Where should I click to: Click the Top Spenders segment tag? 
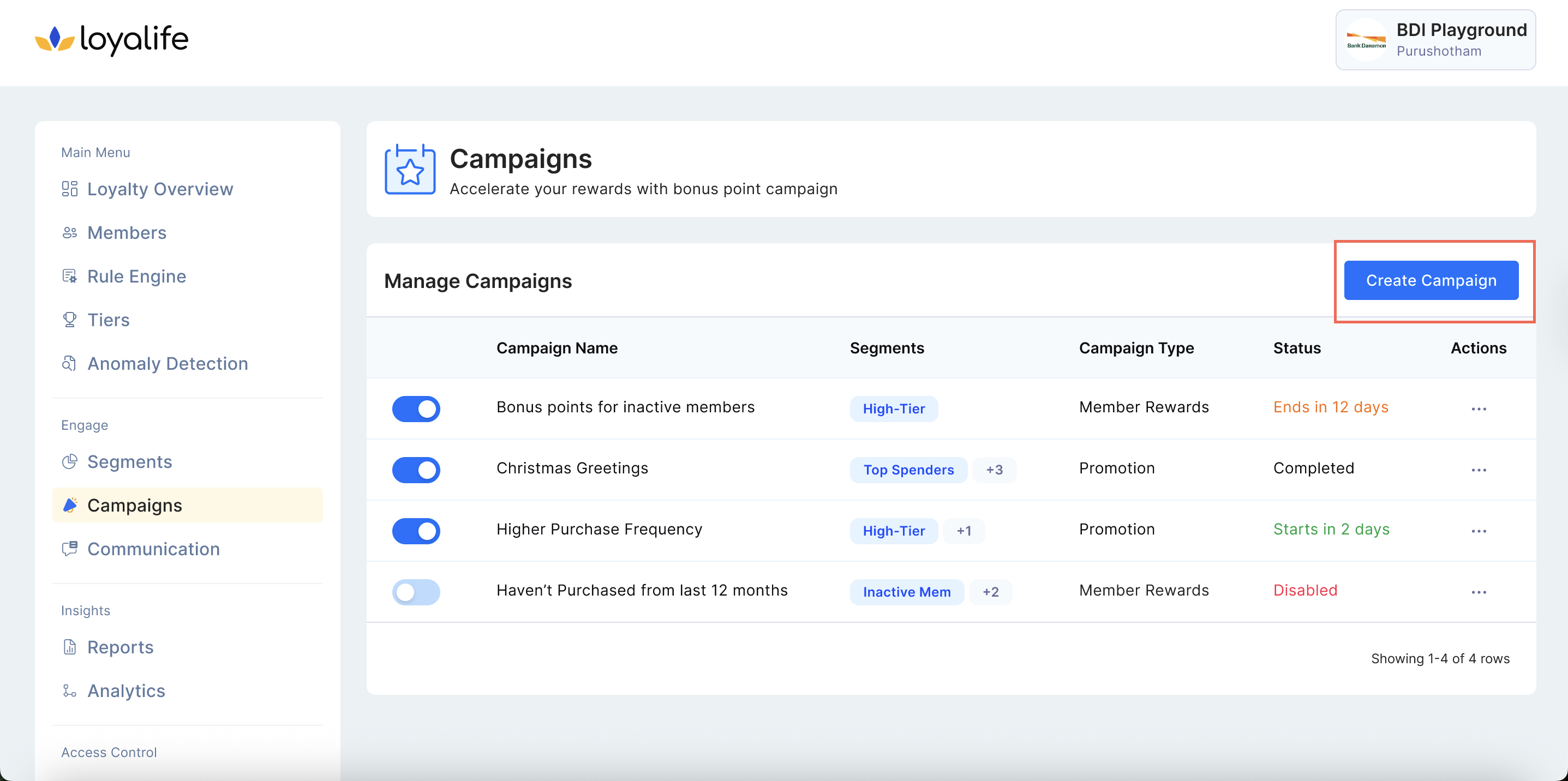pos(907,470)
